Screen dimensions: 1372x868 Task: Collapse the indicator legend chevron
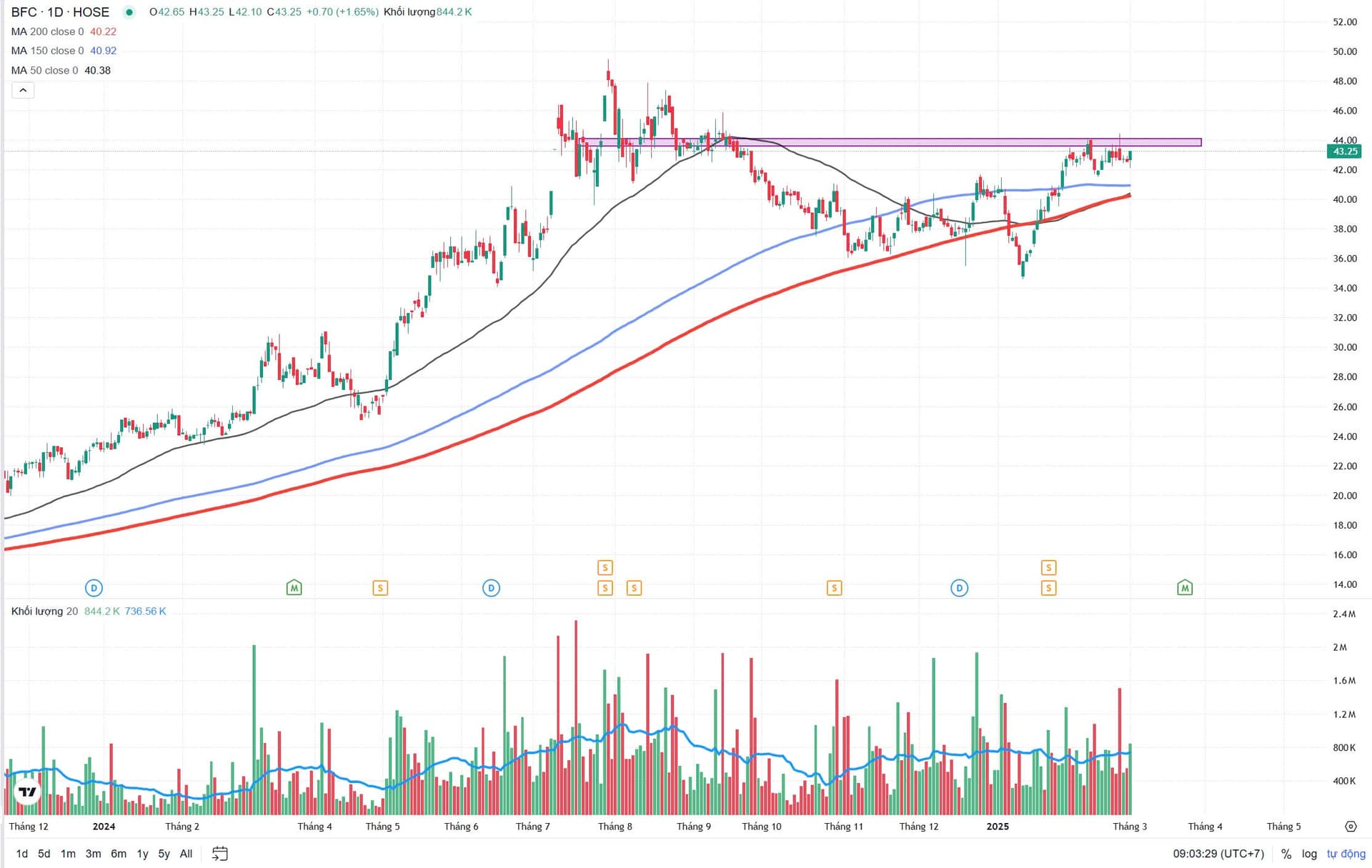23,90
